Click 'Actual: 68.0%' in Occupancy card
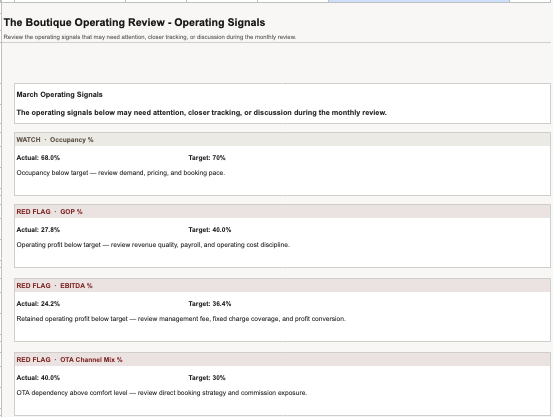The image size is (553, 417). point(38,158)
